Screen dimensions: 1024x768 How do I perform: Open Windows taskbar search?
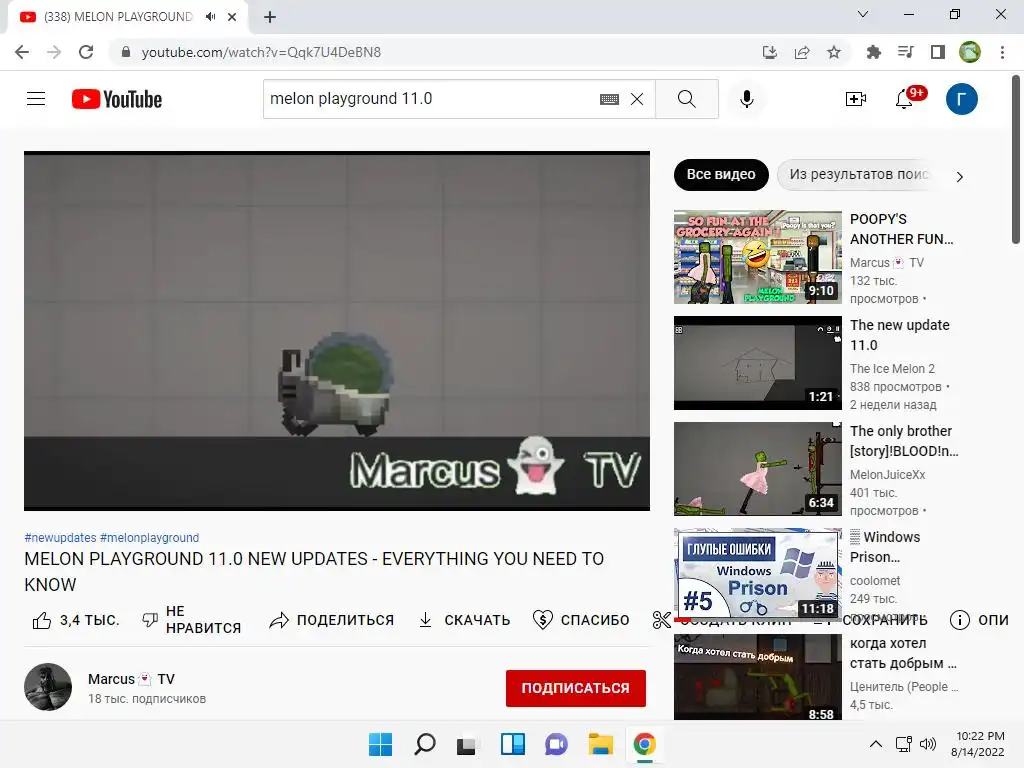tap(425, 744)
